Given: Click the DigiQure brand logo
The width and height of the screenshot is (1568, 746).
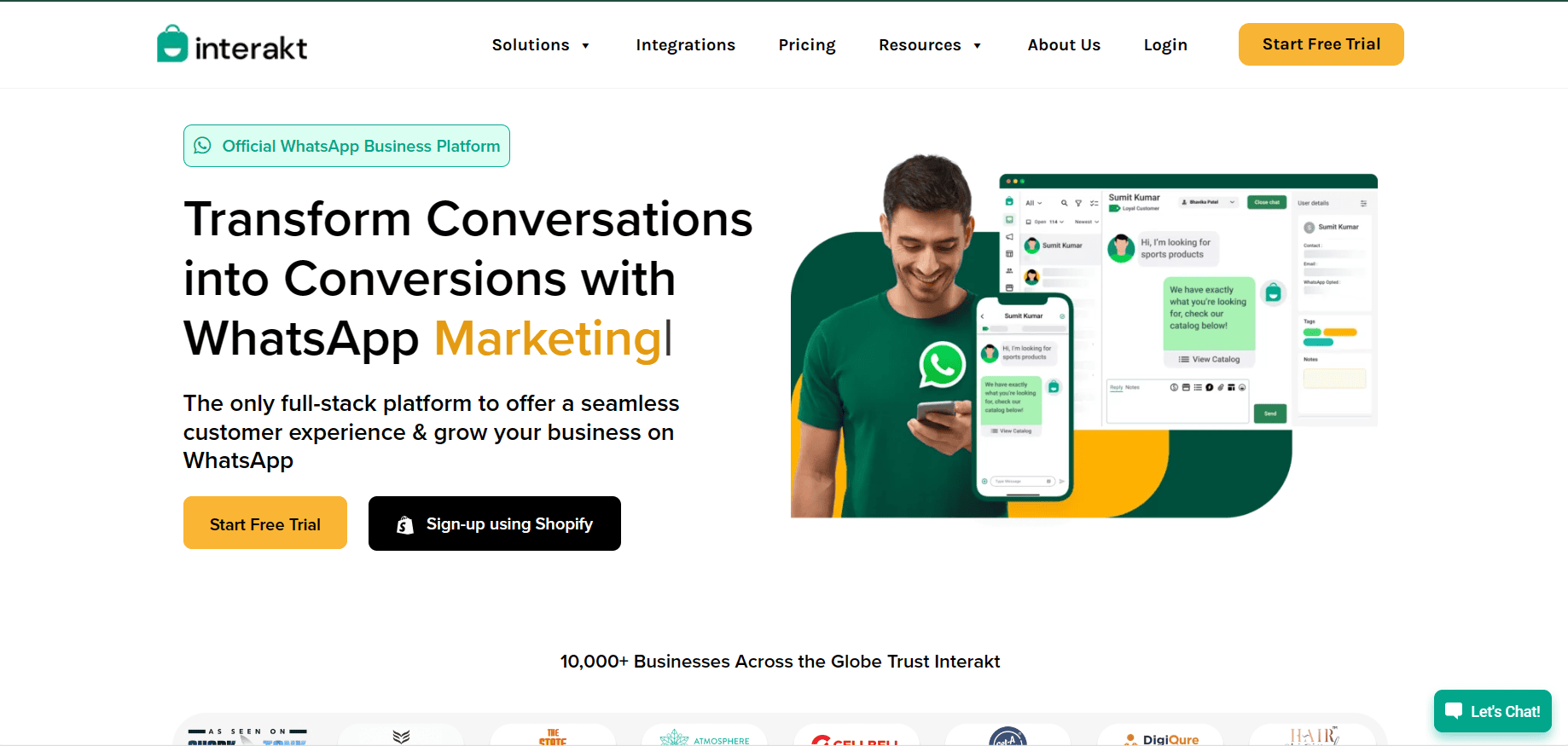Looking at the screenshot, I should (x=1161, y=738).
